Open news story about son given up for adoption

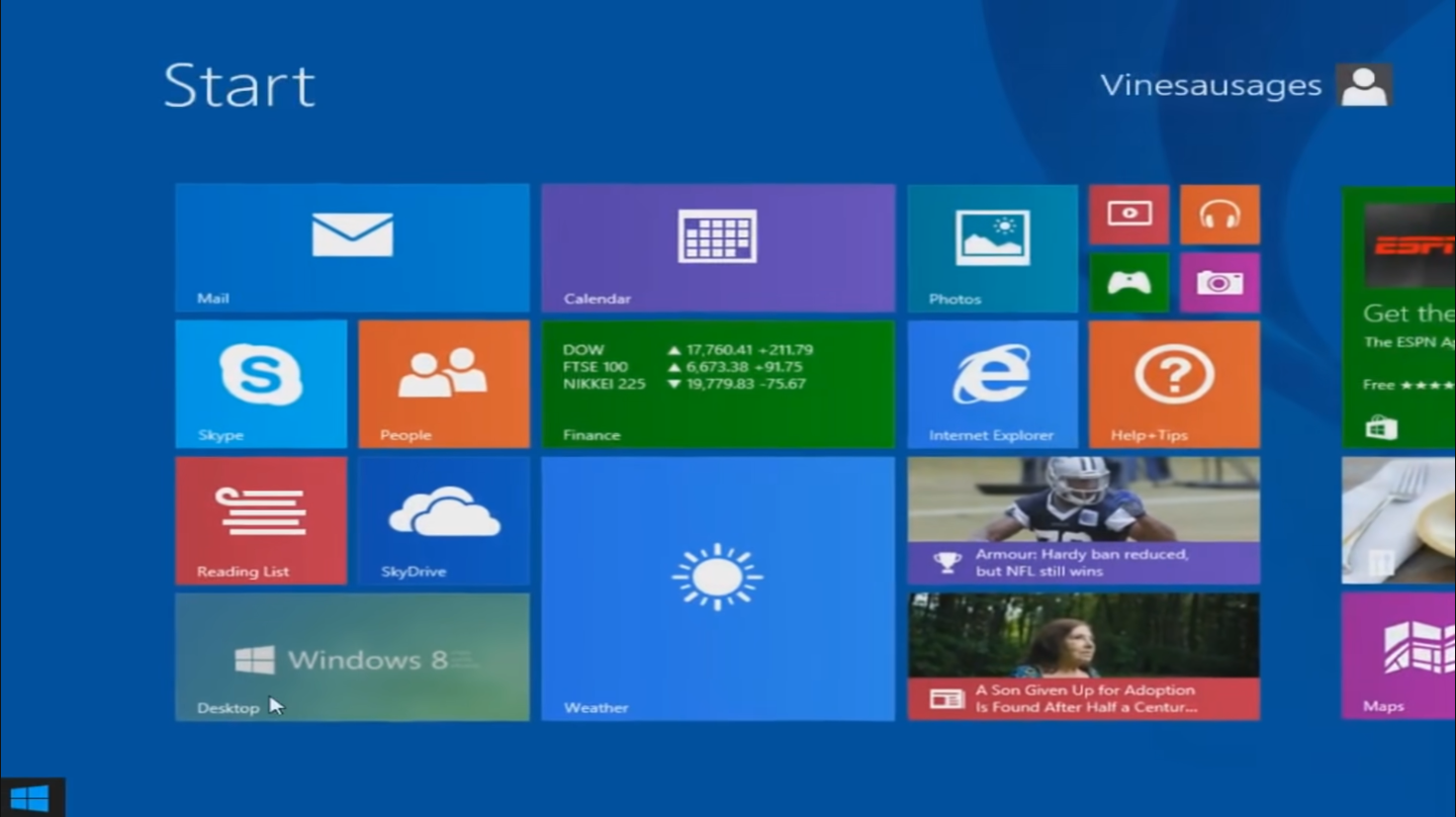(1083, 657)
